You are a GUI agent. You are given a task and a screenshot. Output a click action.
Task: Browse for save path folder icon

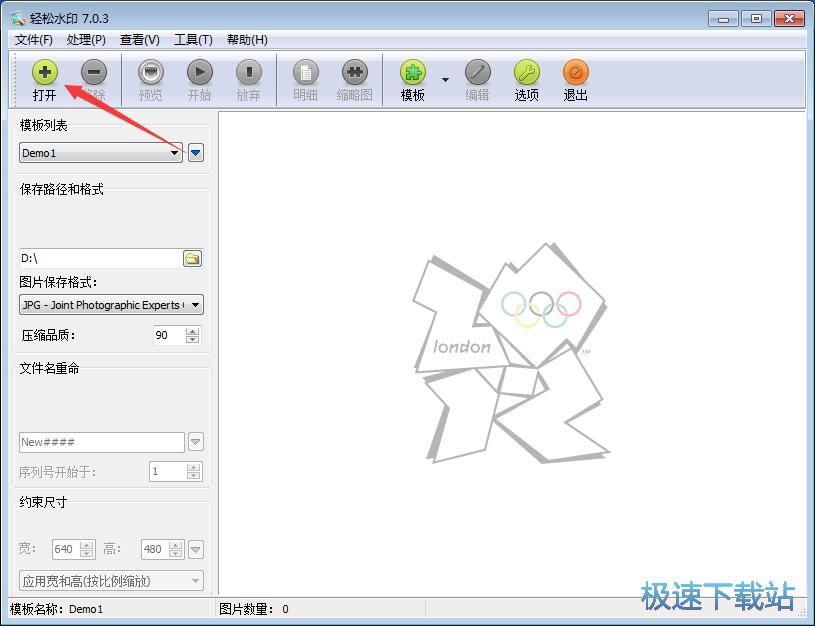pos(192,258)
